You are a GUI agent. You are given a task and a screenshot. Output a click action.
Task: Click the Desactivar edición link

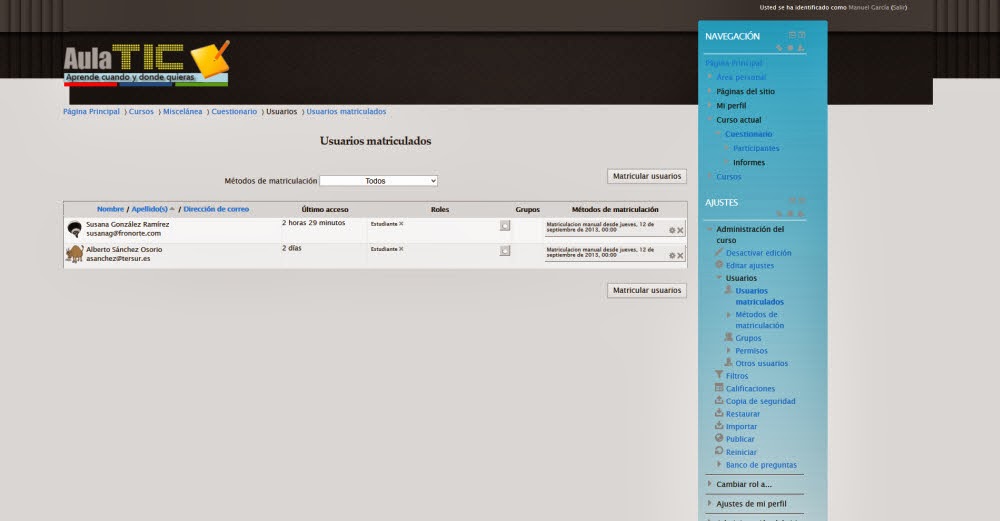758,253
